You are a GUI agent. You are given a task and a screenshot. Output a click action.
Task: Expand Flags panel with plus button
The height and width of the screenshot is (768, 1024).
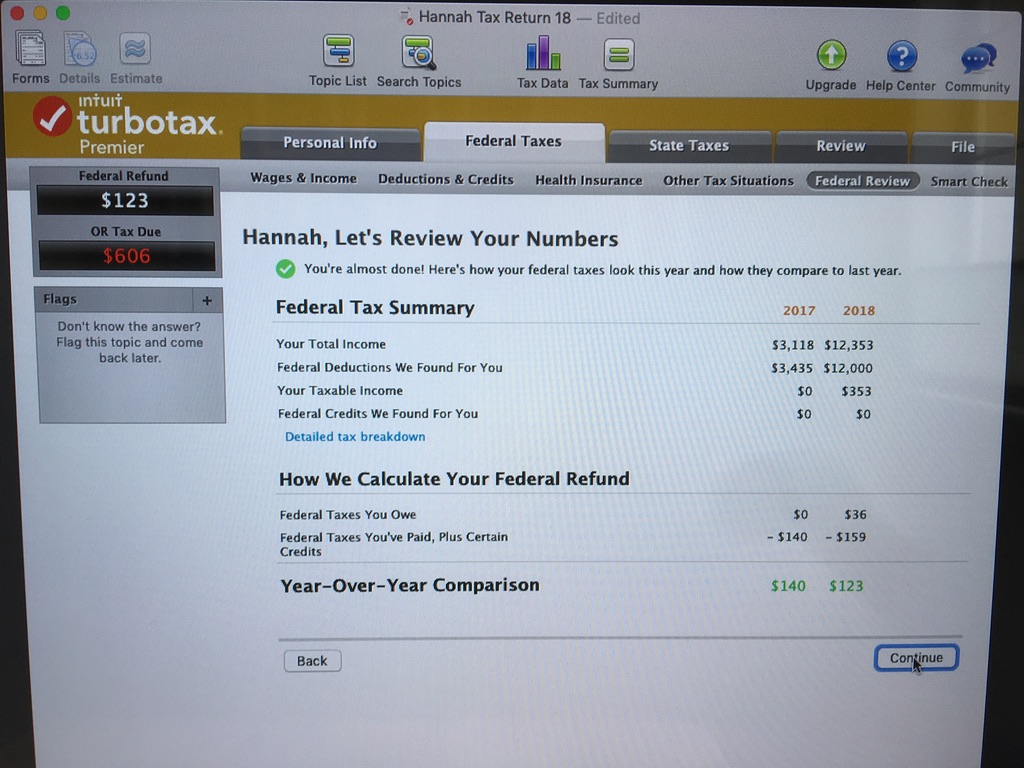click(x=207, y=300)
